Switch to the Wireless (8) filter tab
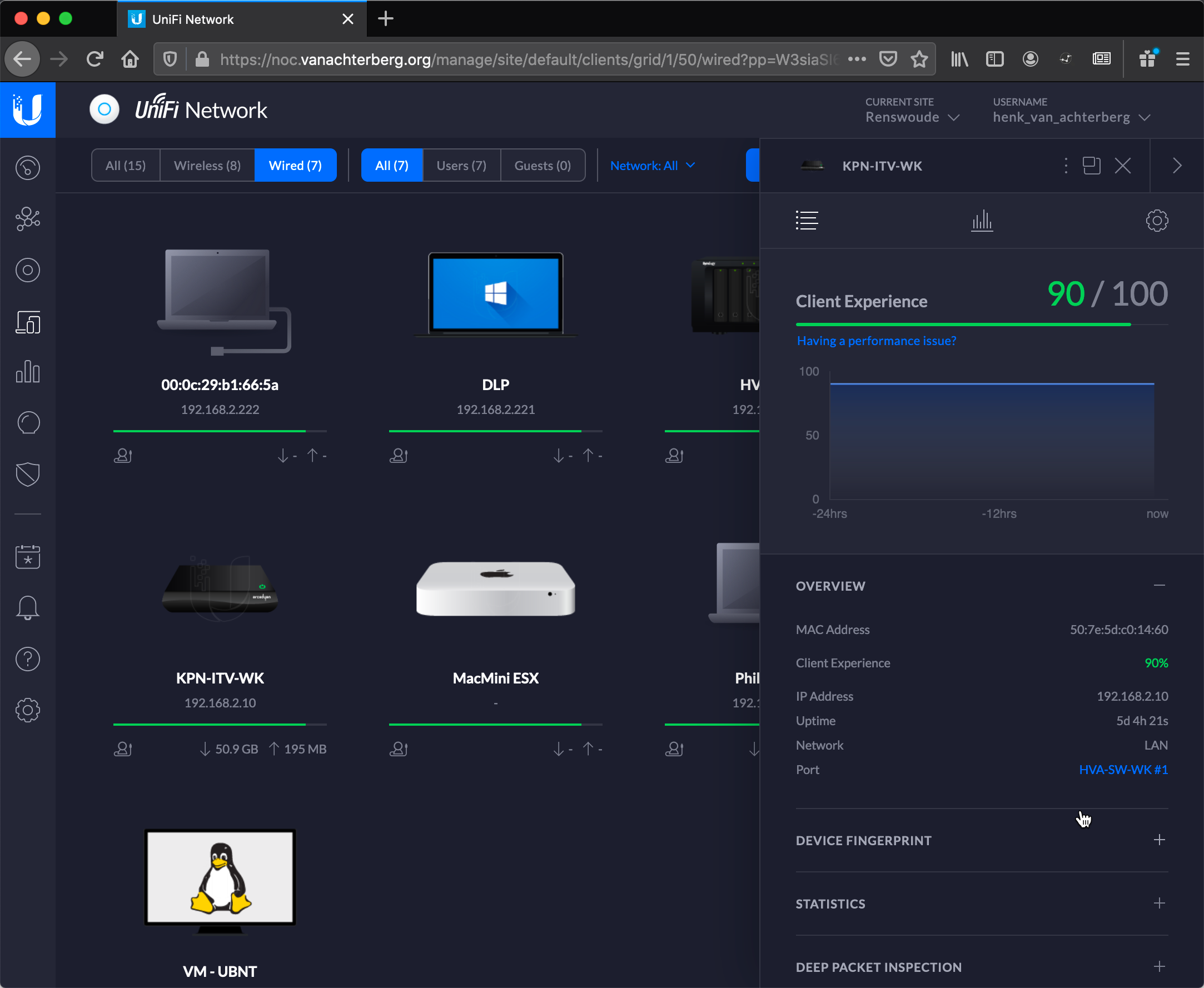Image resolution: width=1204 pixels, height=988 pixels. tap(207, 165)
